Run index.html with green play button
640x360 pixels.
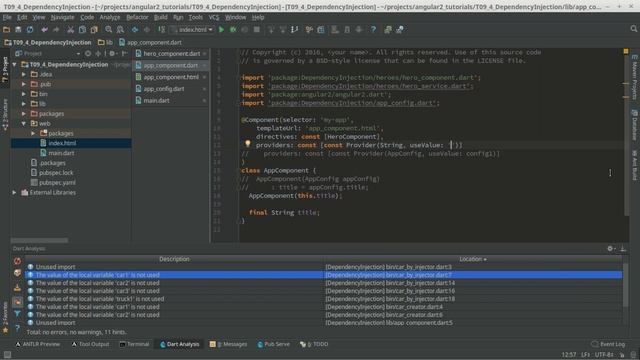(x=221, y=29)
